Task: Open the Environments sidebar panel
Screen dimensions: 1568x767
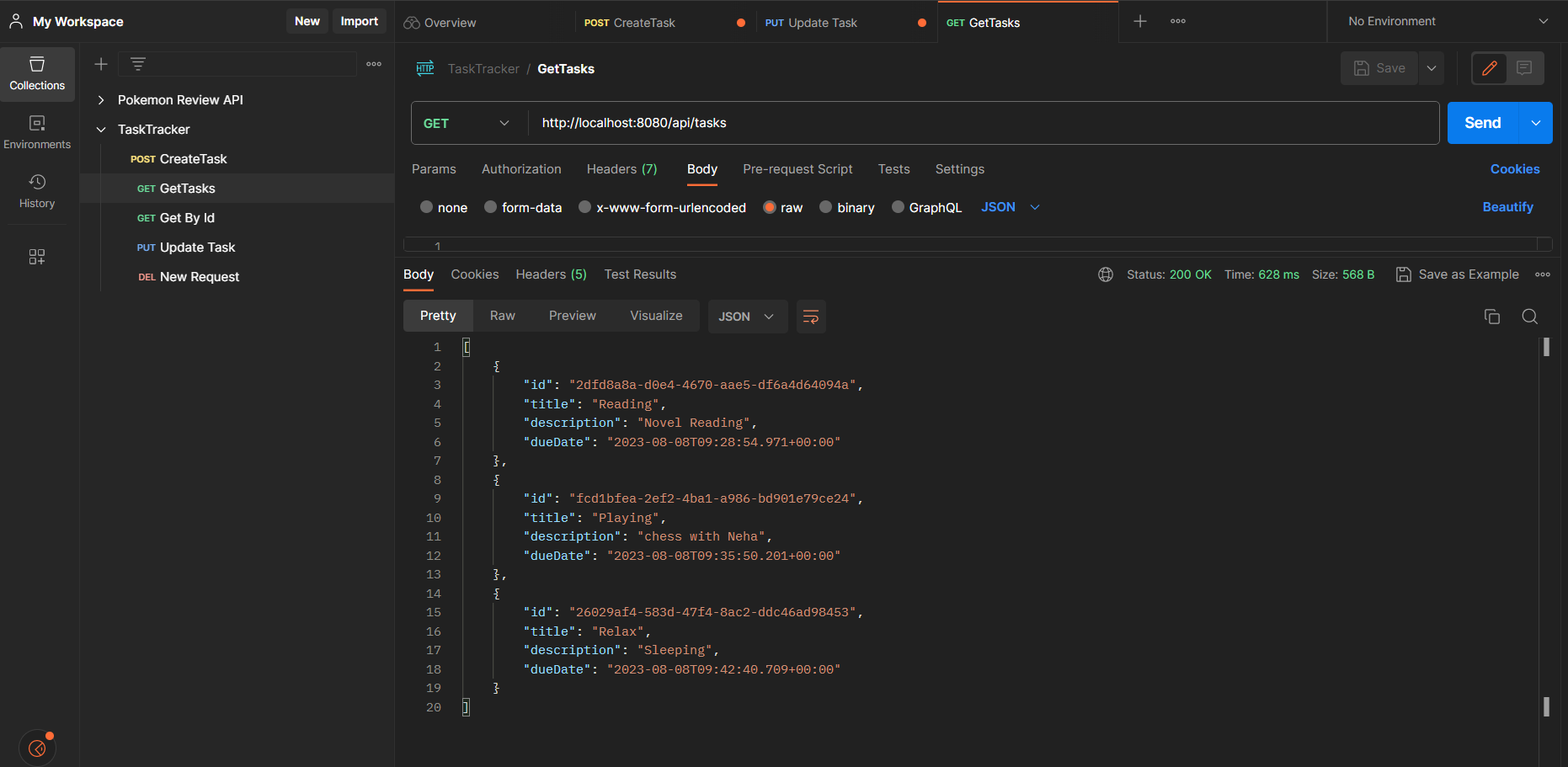Action: point(37,131)
